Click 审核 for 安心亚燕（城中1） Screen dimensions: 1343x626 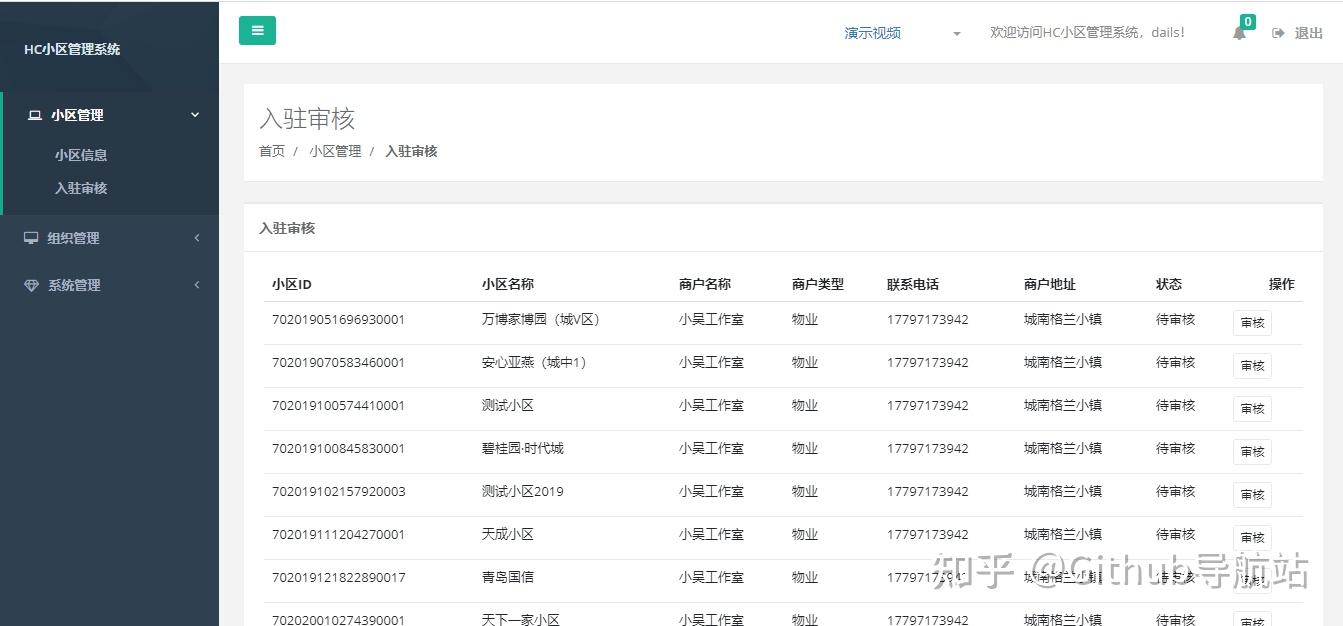1252,366
